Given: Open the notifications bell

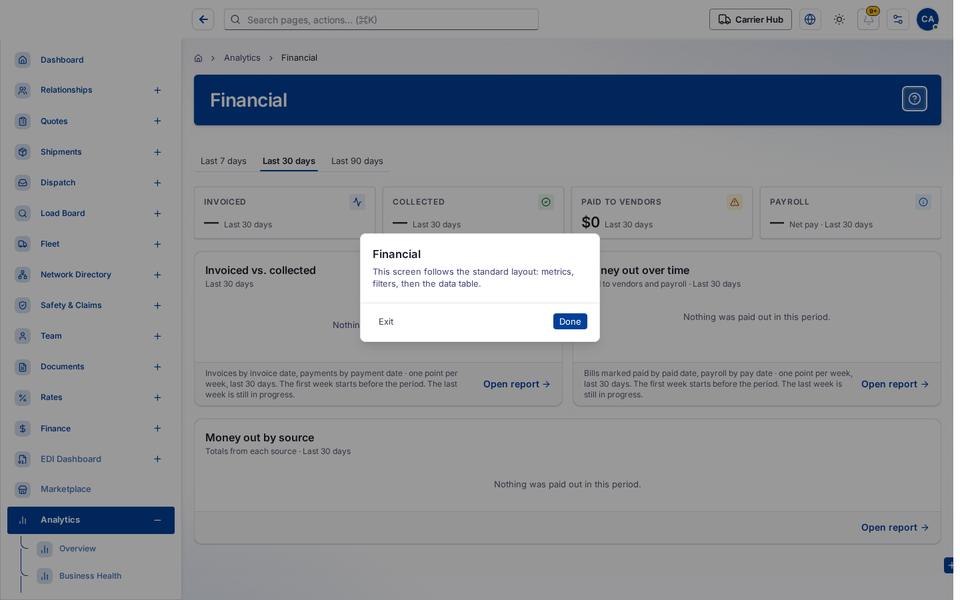Looking at the screenshot, I should [868, 20].
